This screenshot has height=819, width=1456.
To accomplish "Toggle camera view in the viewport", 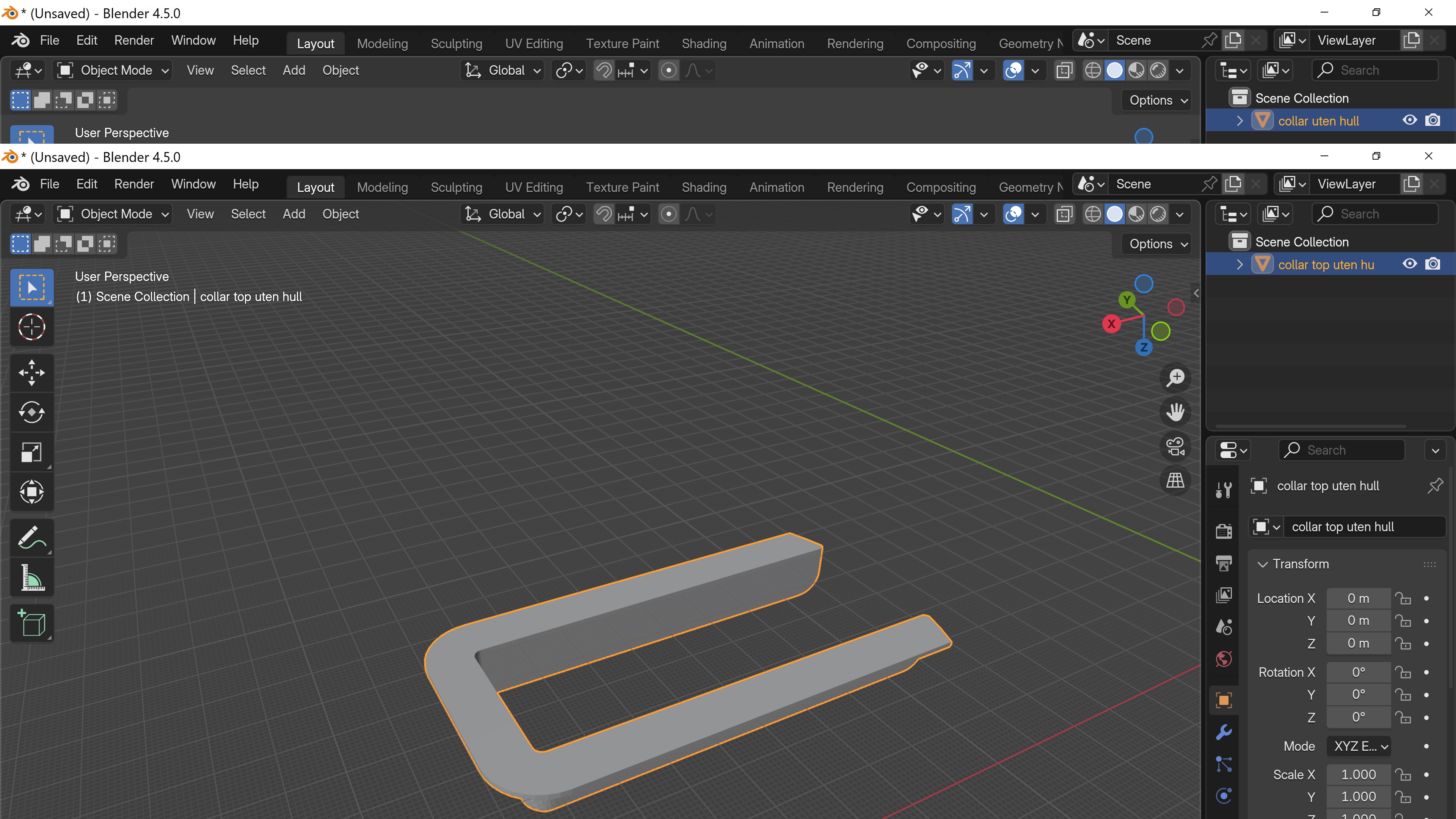I will 1176,446.
